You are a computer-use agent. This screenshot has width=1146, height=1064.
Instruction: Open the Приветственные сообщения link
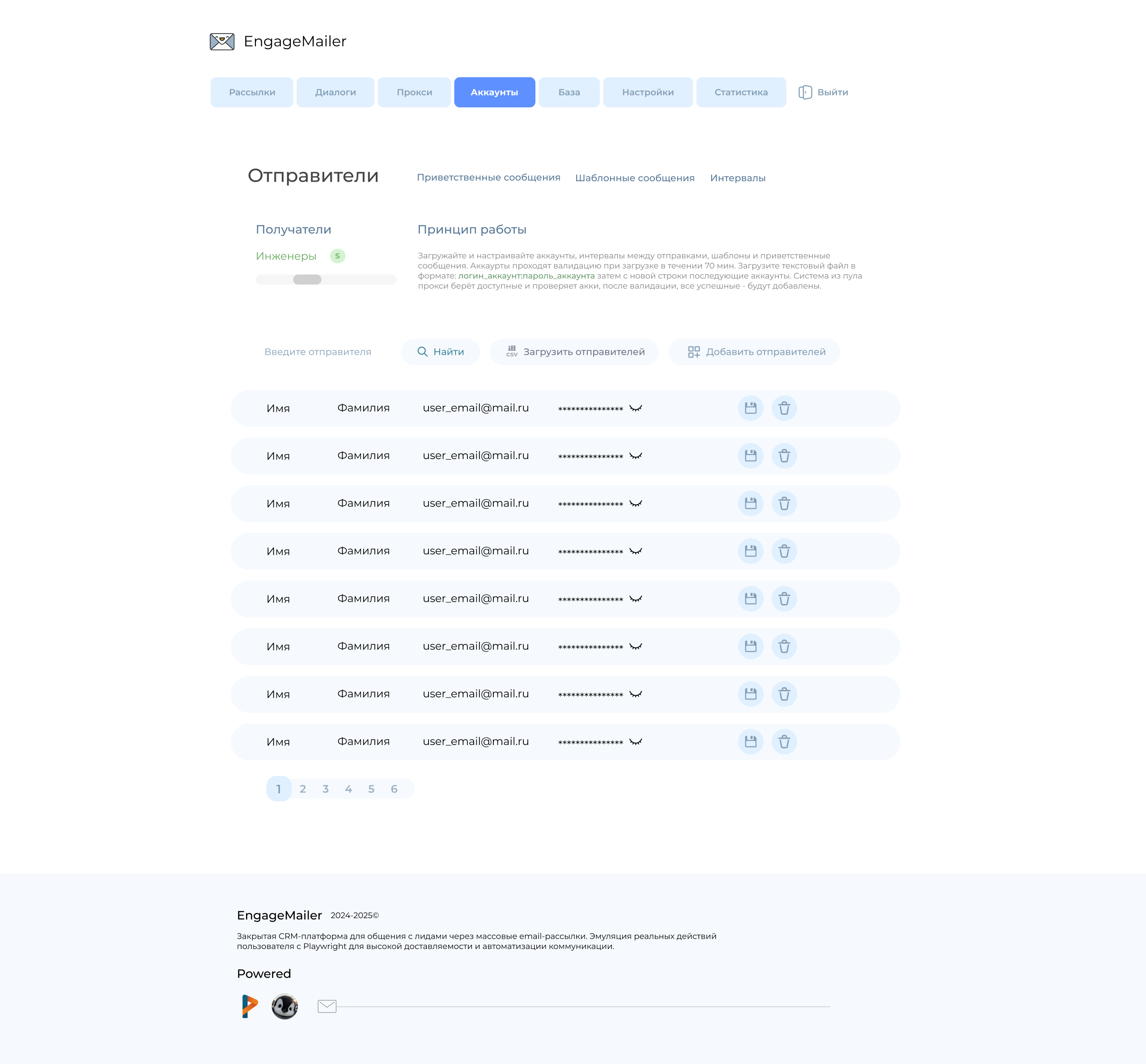coord(488,177)
